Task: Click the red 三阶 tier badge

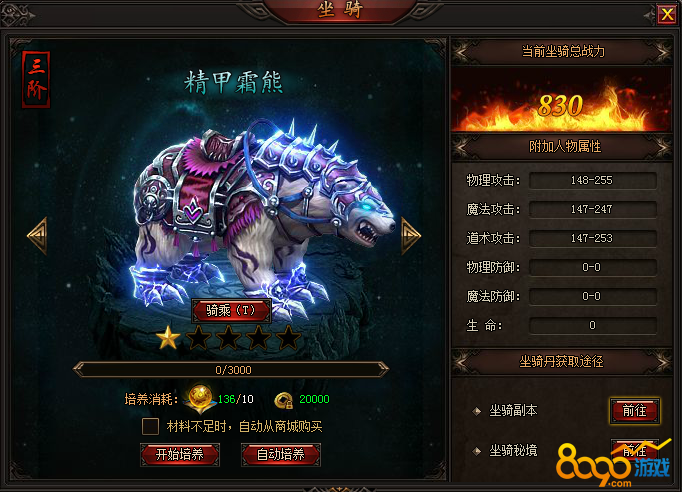Action: [x=36, y=79]
